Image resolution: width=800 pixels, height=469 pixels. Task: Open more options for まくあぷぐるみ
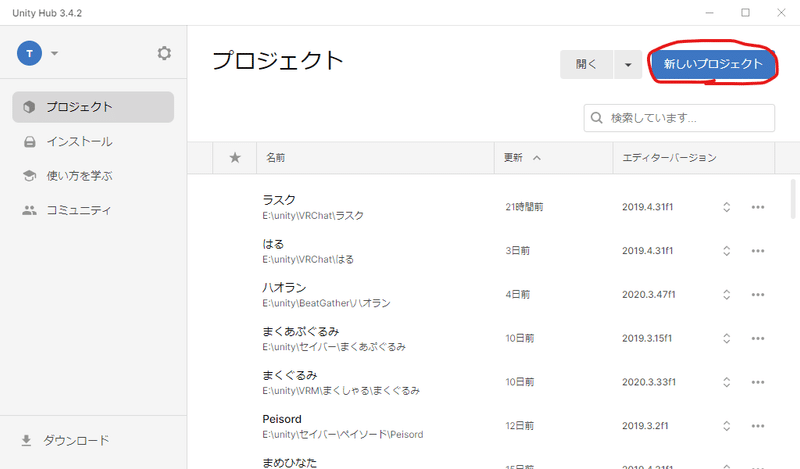coord(758,338)
